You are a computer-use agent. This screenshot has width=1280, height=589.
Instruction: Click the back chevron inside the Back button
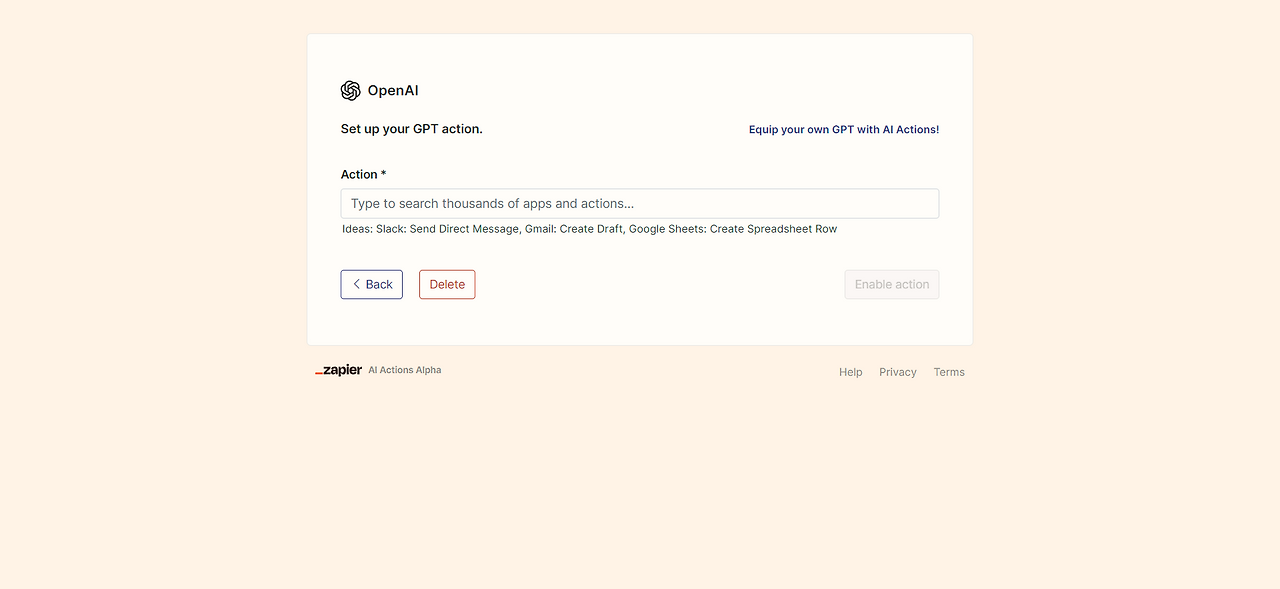(357, 284)
